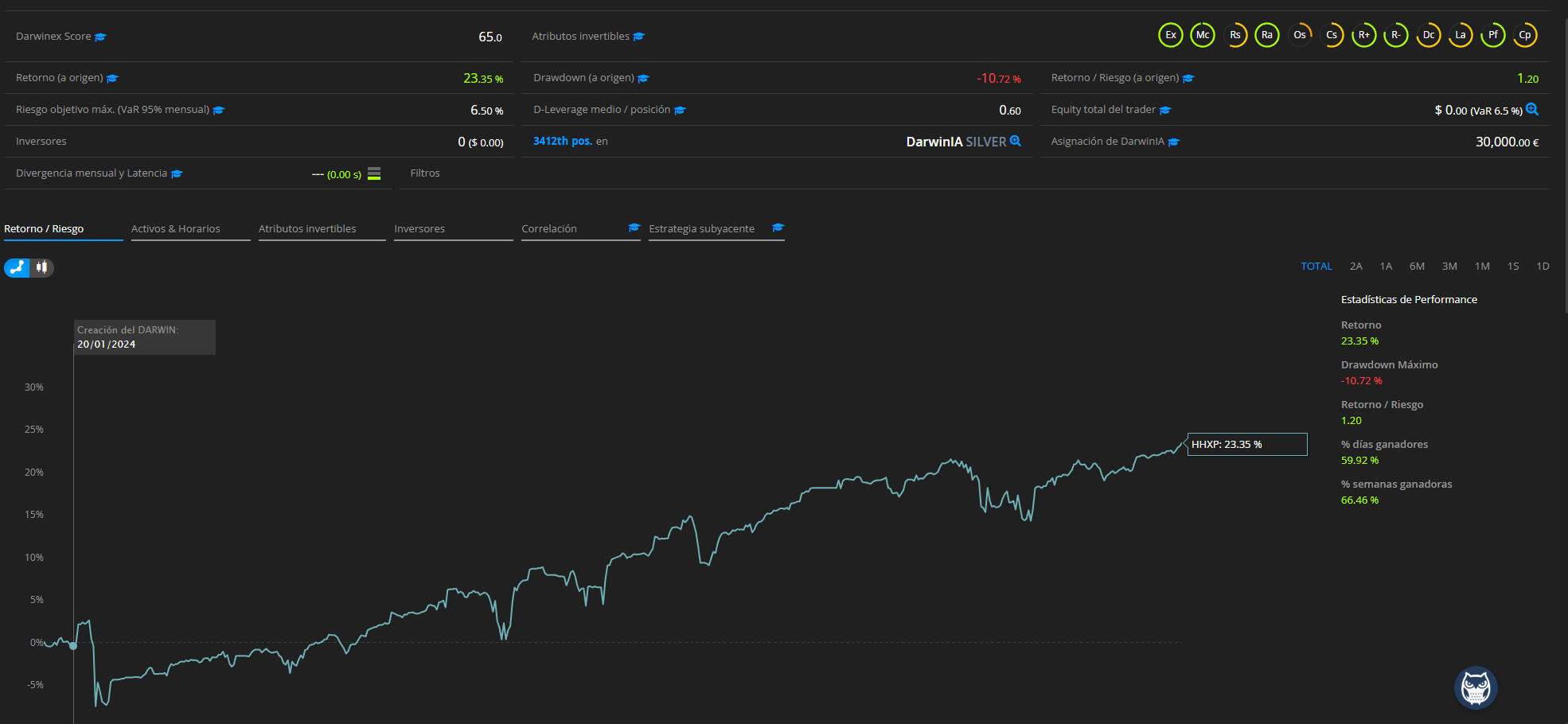
Task: Click the 3412th pos. ranking link
Action: click(562, 141)
